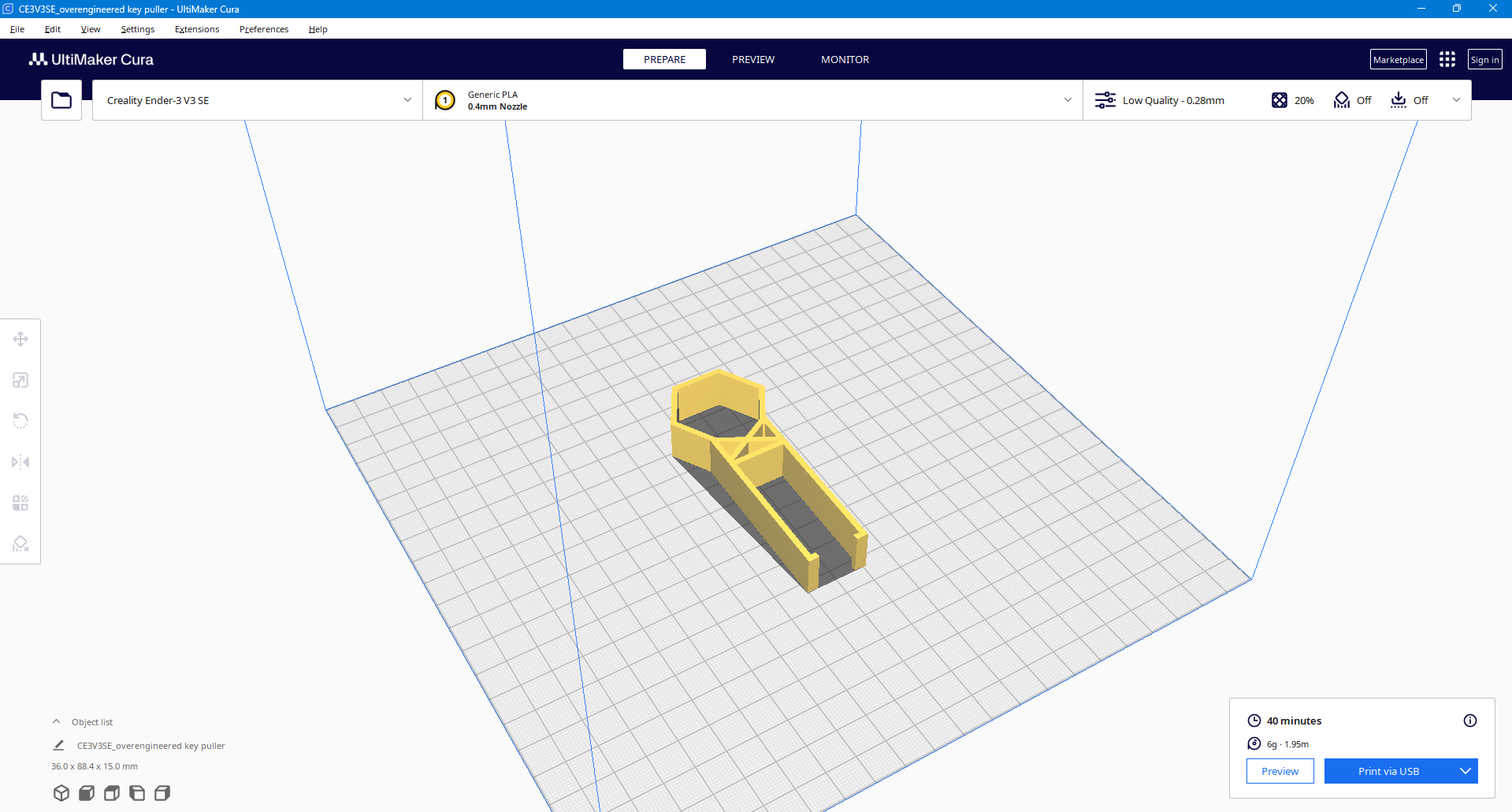The width and height of the screenshot is (1512, 812).
Task: Switch to left side view cube icon
Action: click(x=137, y=793)
